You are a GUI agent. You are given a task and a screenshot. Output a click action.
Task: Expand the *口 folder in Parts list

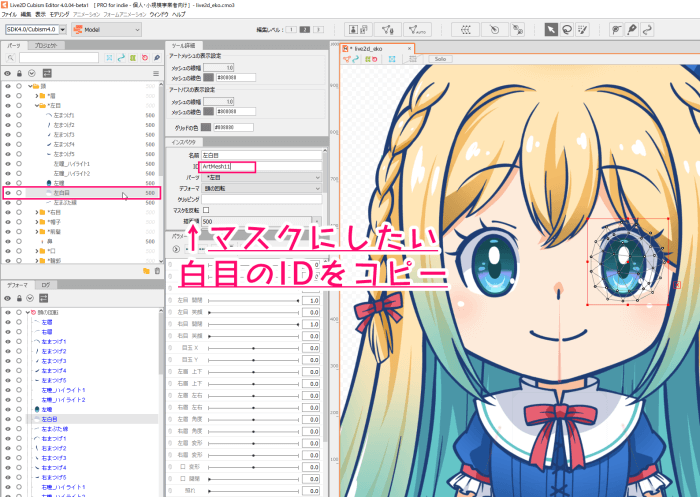(x=37, y=251)
